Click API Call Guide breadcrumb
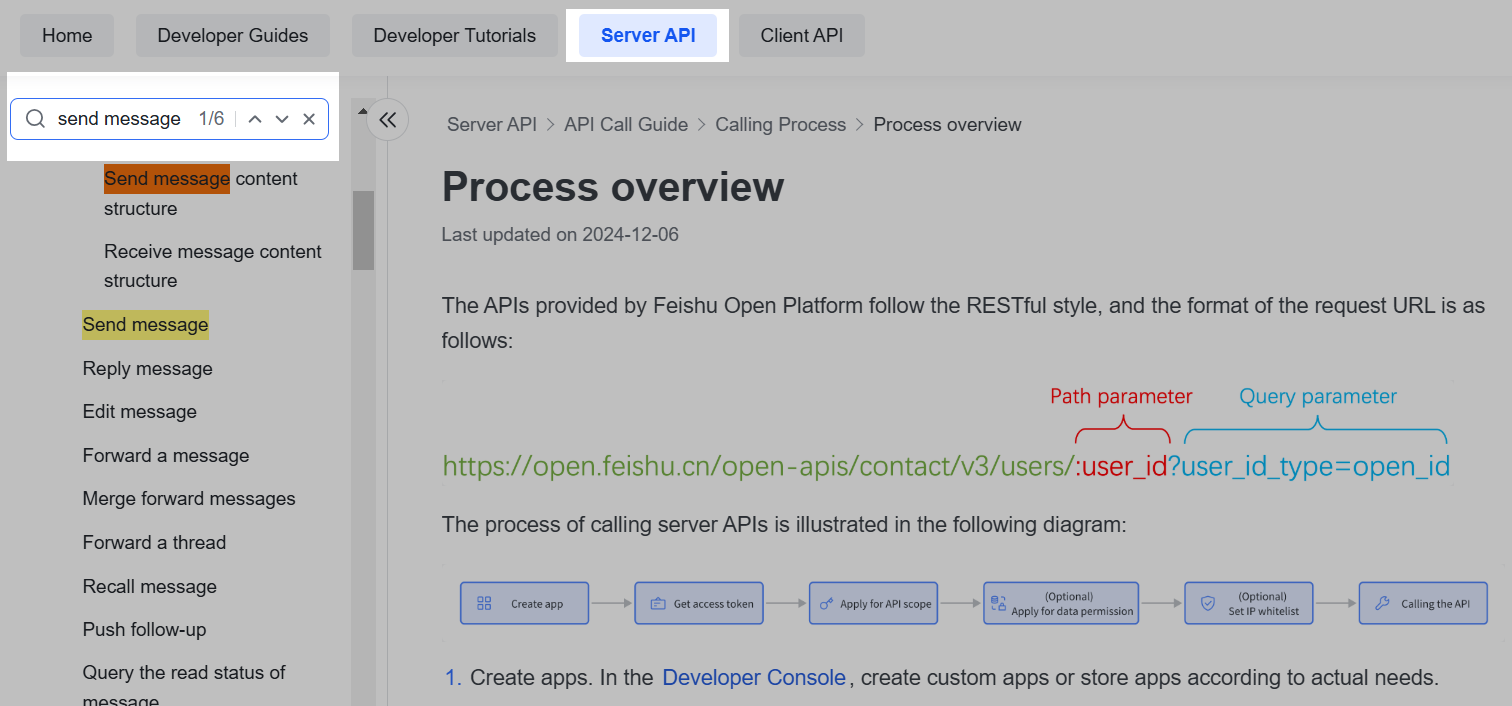The height and width of the screenshot is (706, 1512). pos(626,125)
